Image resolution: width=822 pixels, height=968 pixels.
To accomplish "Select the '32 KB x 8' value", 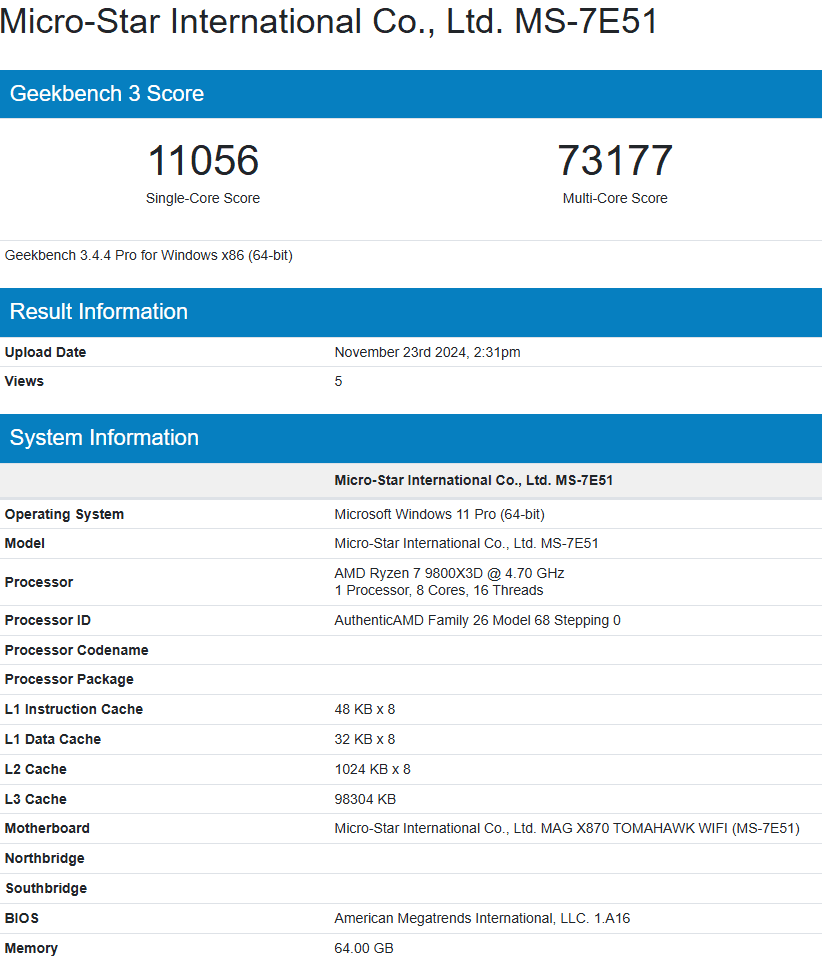I will tap(365, 740).
